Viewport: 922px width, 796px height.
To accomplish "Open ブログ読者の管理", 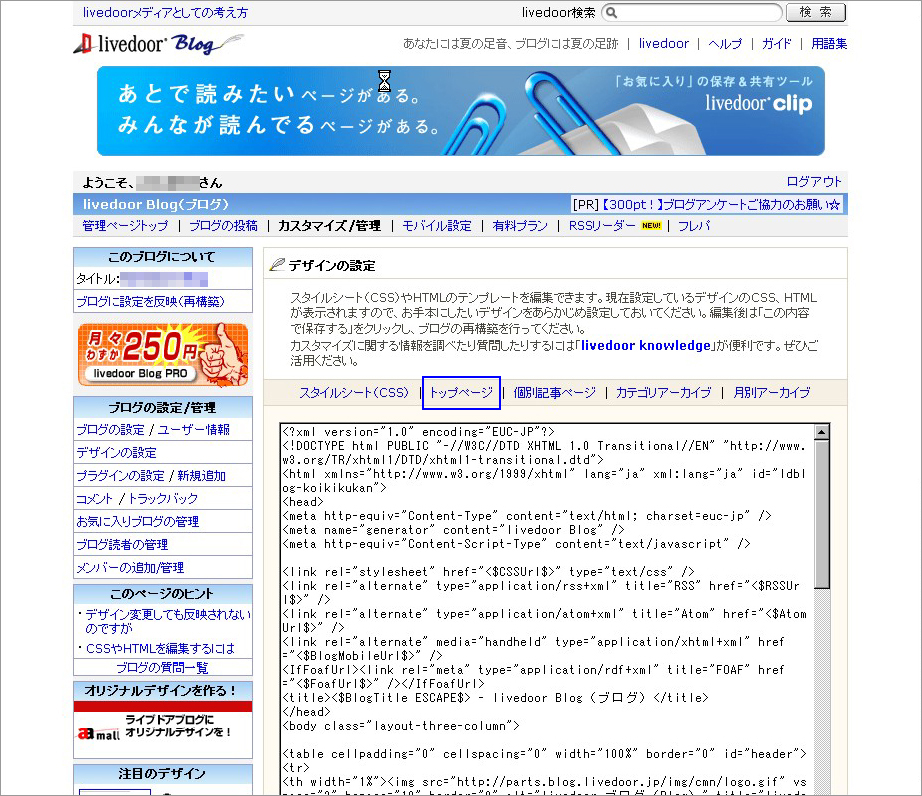I will click(x=122, y=544).
